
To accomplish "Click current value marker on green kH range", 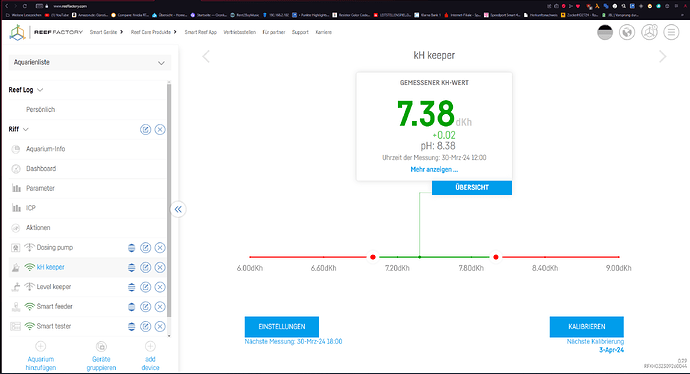I will [419, 257].
